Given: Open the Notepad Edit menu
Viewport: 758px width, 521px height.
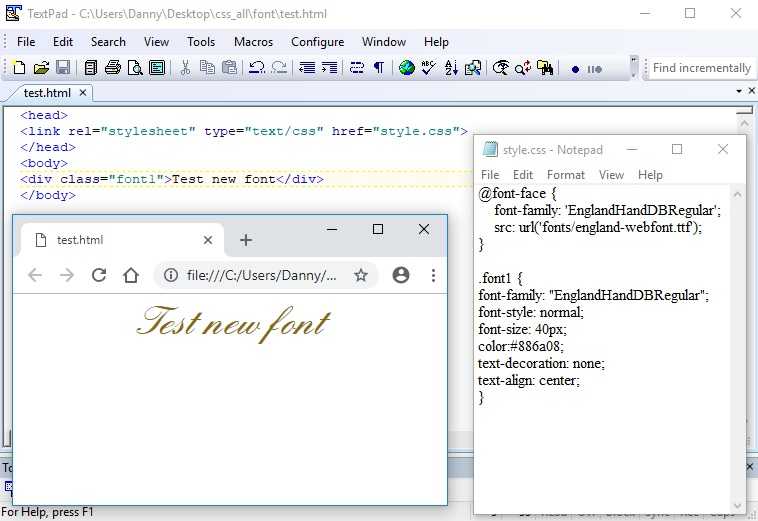Looking at the screenshot, I should (x=523, y=175).
